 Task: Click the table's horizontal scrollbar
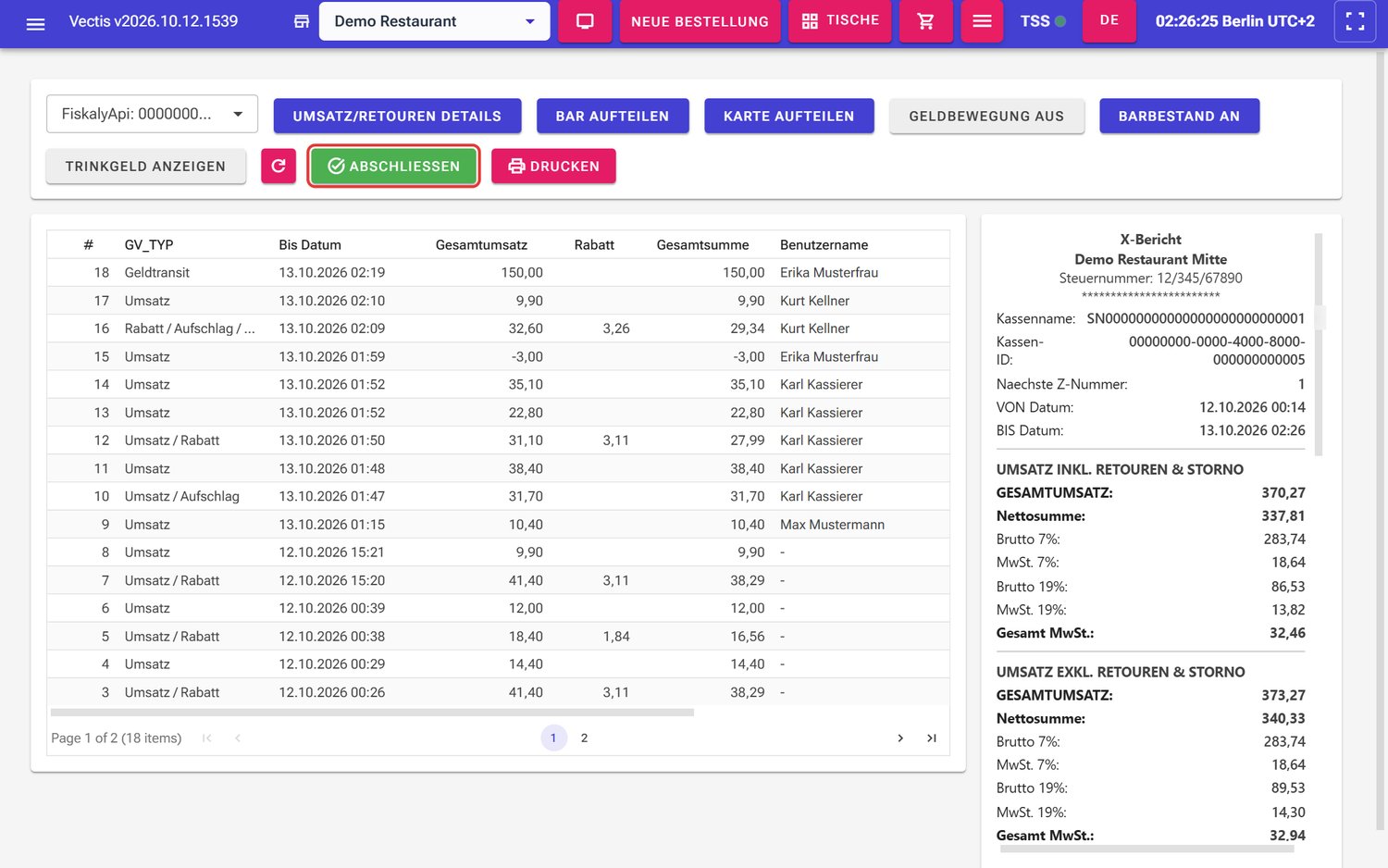pos(372,713)
